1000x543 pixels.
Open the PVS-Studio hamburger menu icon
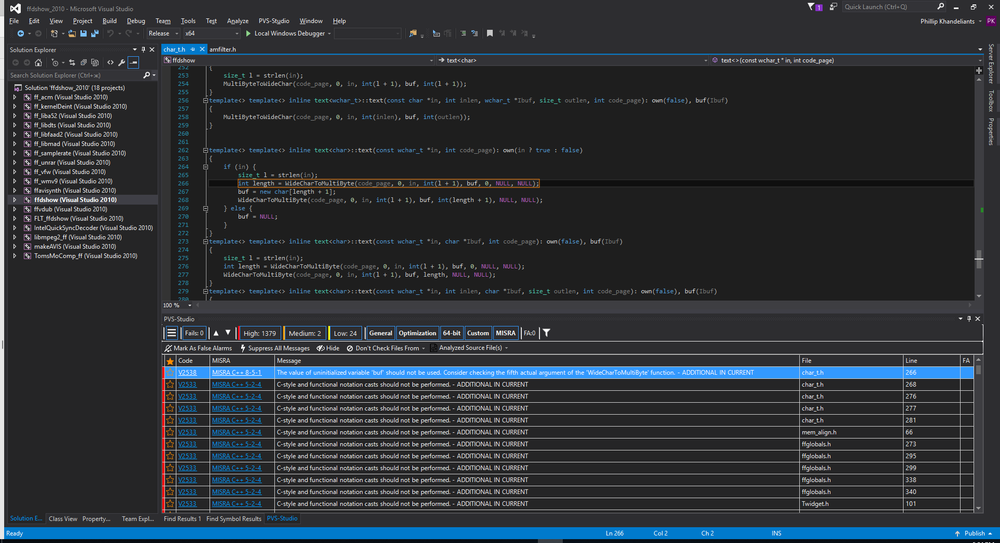(x=171, y=333)
